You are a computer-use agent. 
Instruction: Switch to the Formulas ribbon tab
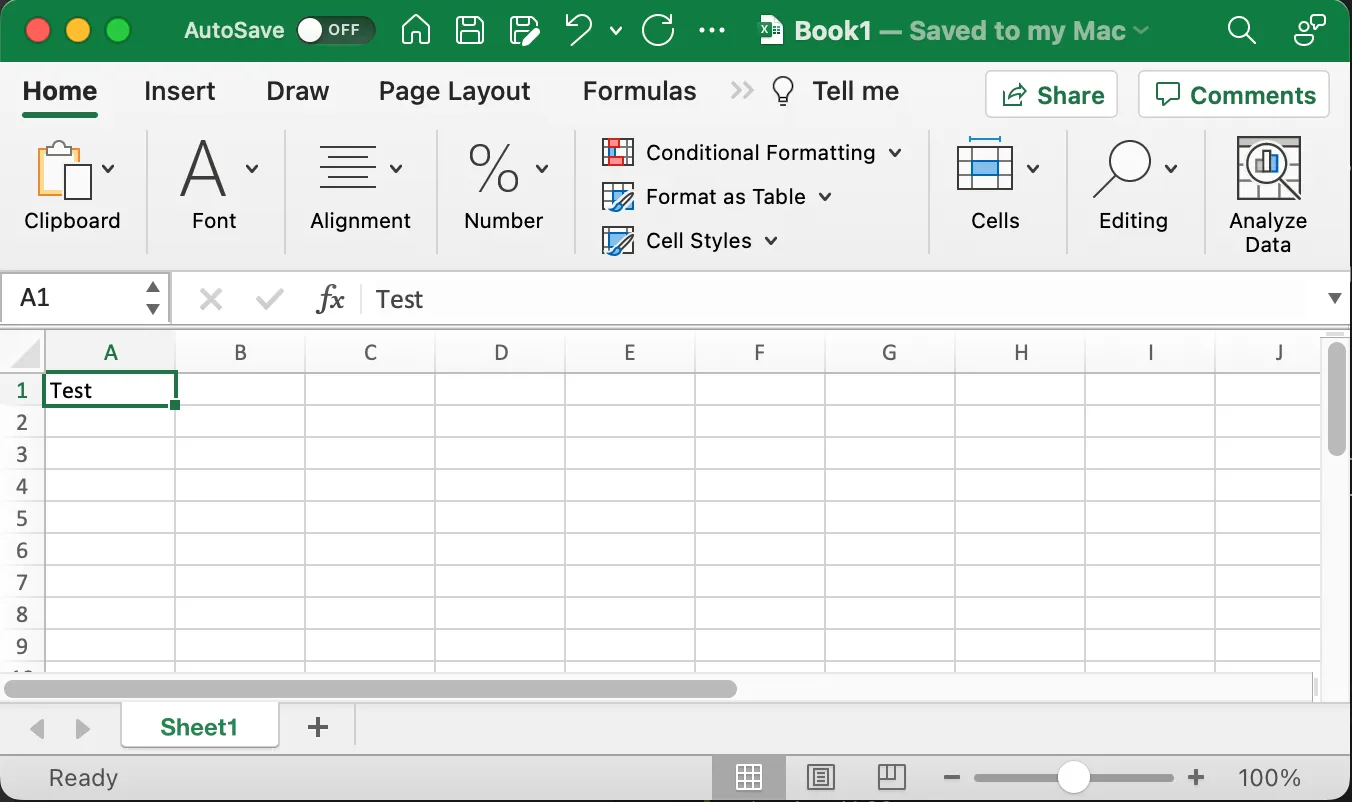(639, 91)
